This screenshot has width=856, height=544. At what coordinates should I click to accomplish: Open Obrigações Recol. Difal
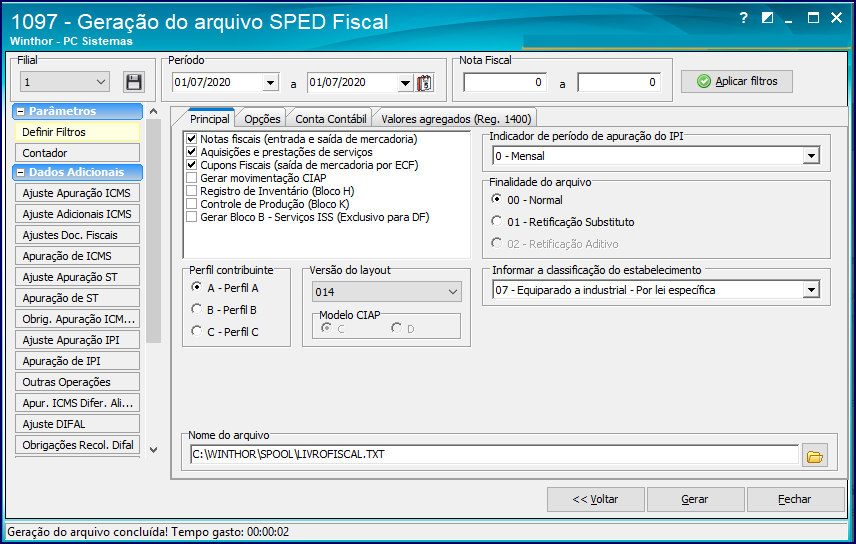pyautogui.click(x=77, y=445)
